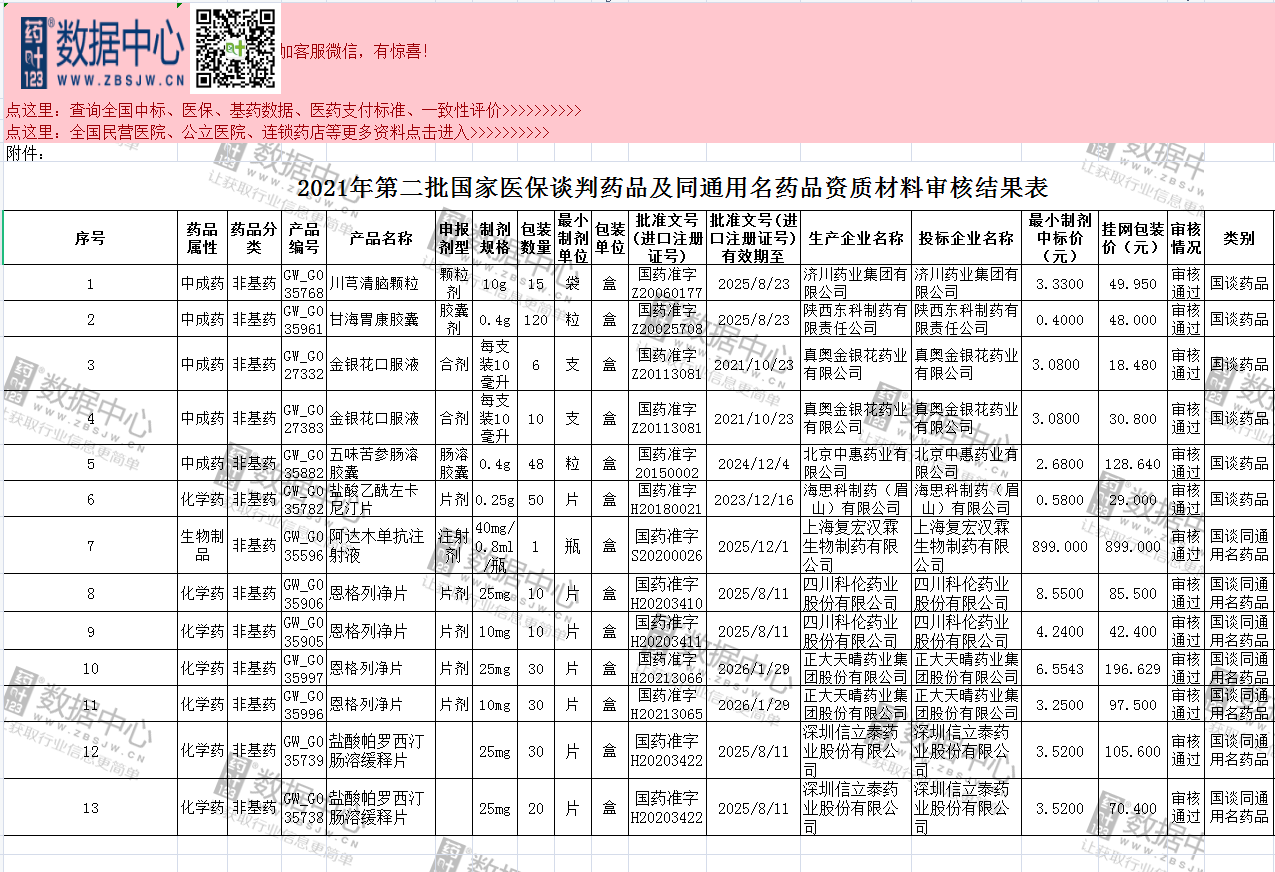Image resolution: width=1275 pixels, height=872 pixels.
Task: Select product code GW_GO35906
Action: [303, 593]
